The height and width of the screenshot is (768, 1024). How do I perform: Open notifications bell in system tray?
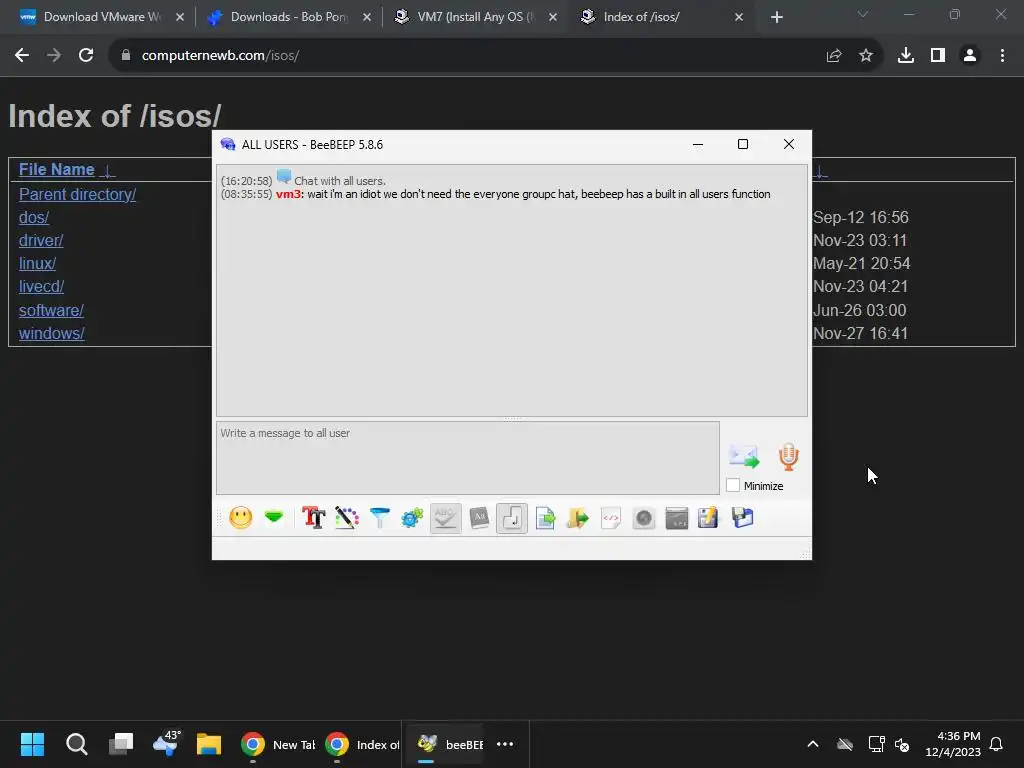pyautogui.click(x=997, y=744)
